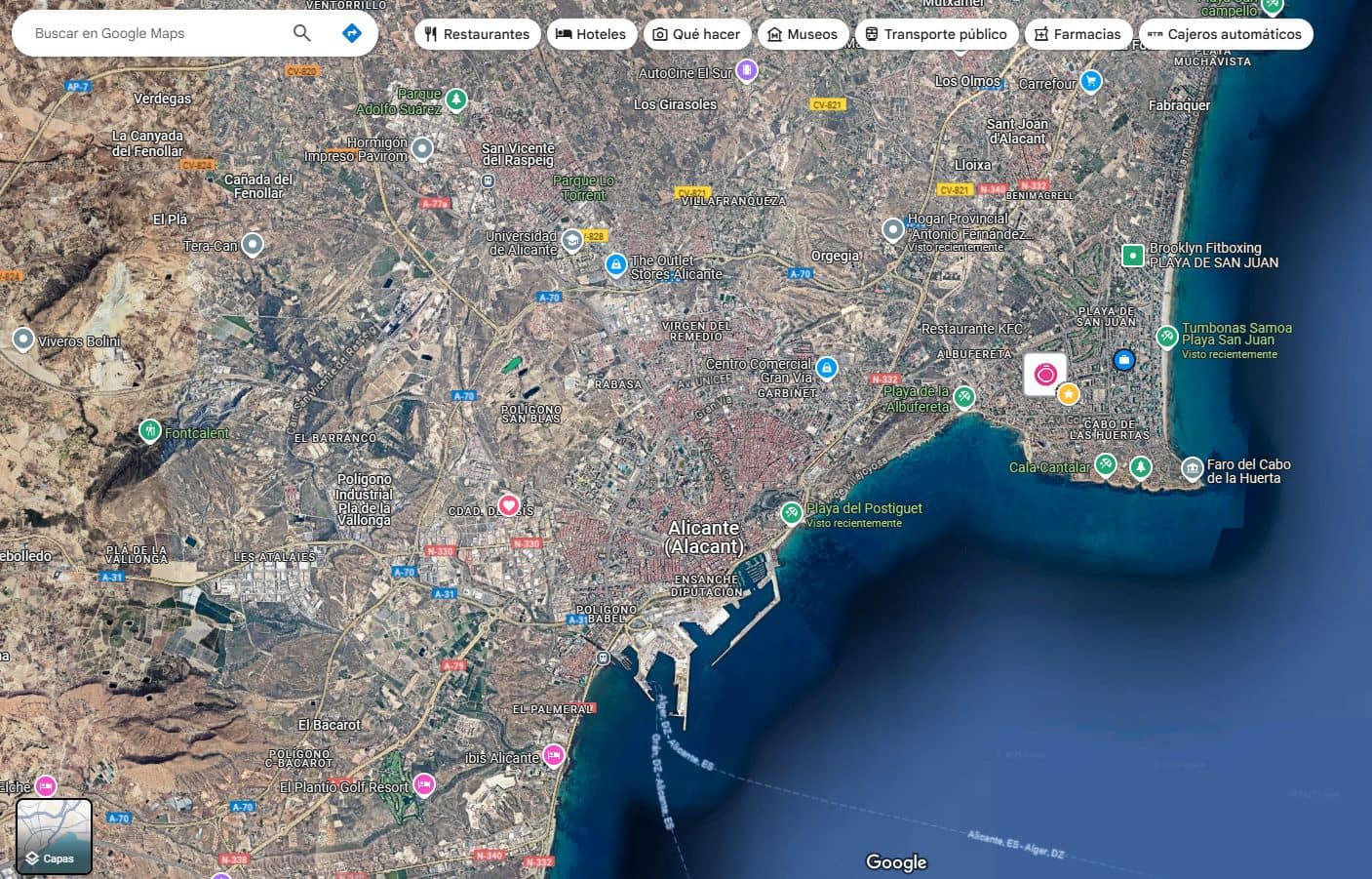Enable the Museos filter
This screenshot has width=1372, height=879.
(803, 33)
